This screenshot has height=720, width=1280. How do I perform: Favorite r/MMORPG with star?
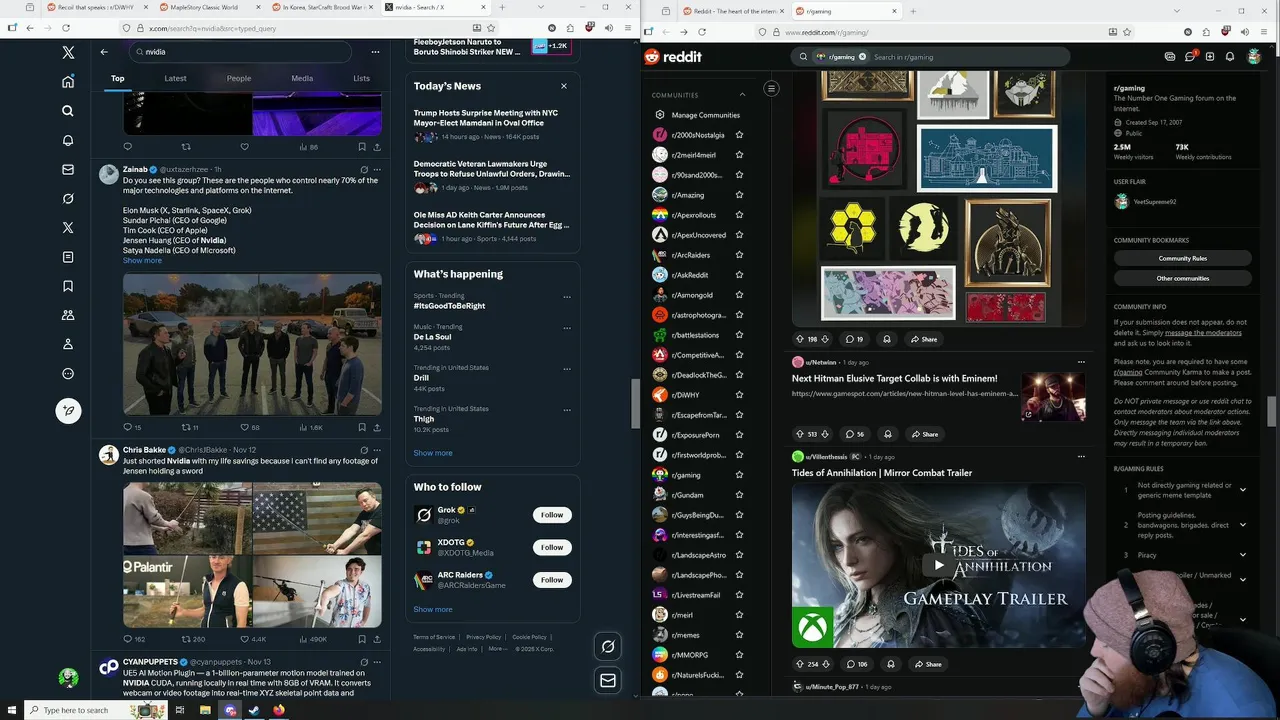point(739,655)
